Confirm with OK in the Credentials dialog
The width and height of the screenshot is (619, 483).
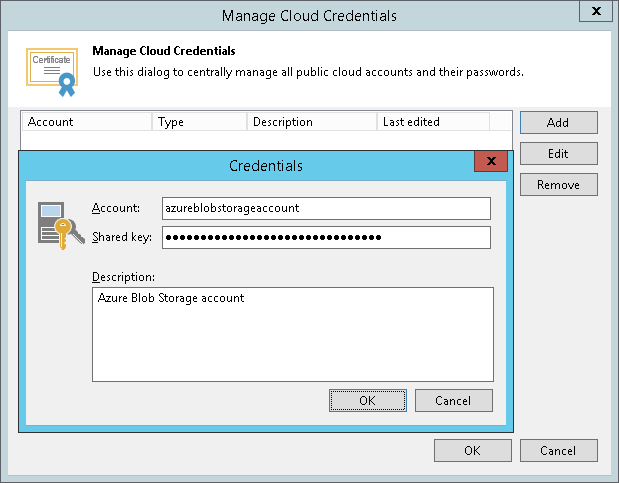coord(367,400)
